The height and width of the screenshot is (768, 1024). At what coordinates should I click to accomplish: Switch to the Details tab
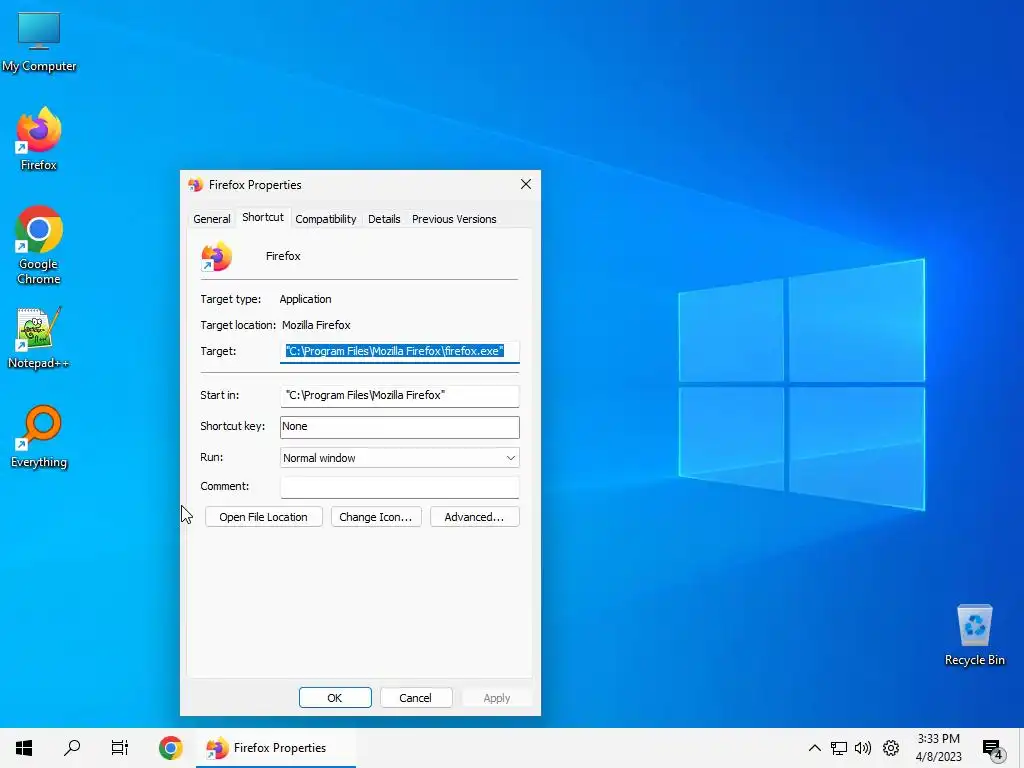[x=384, y=219]
